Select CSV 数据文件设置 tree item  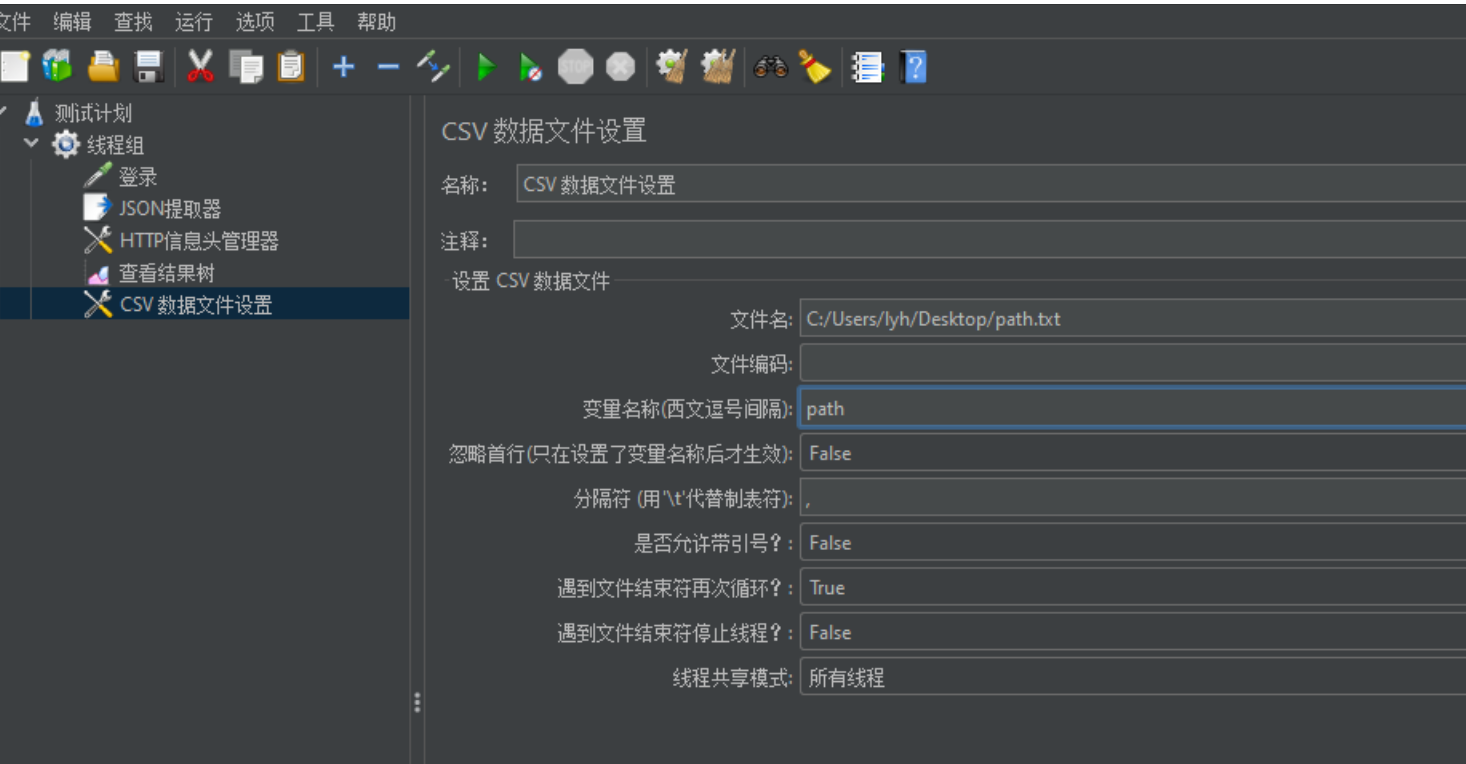click(196, 305)
